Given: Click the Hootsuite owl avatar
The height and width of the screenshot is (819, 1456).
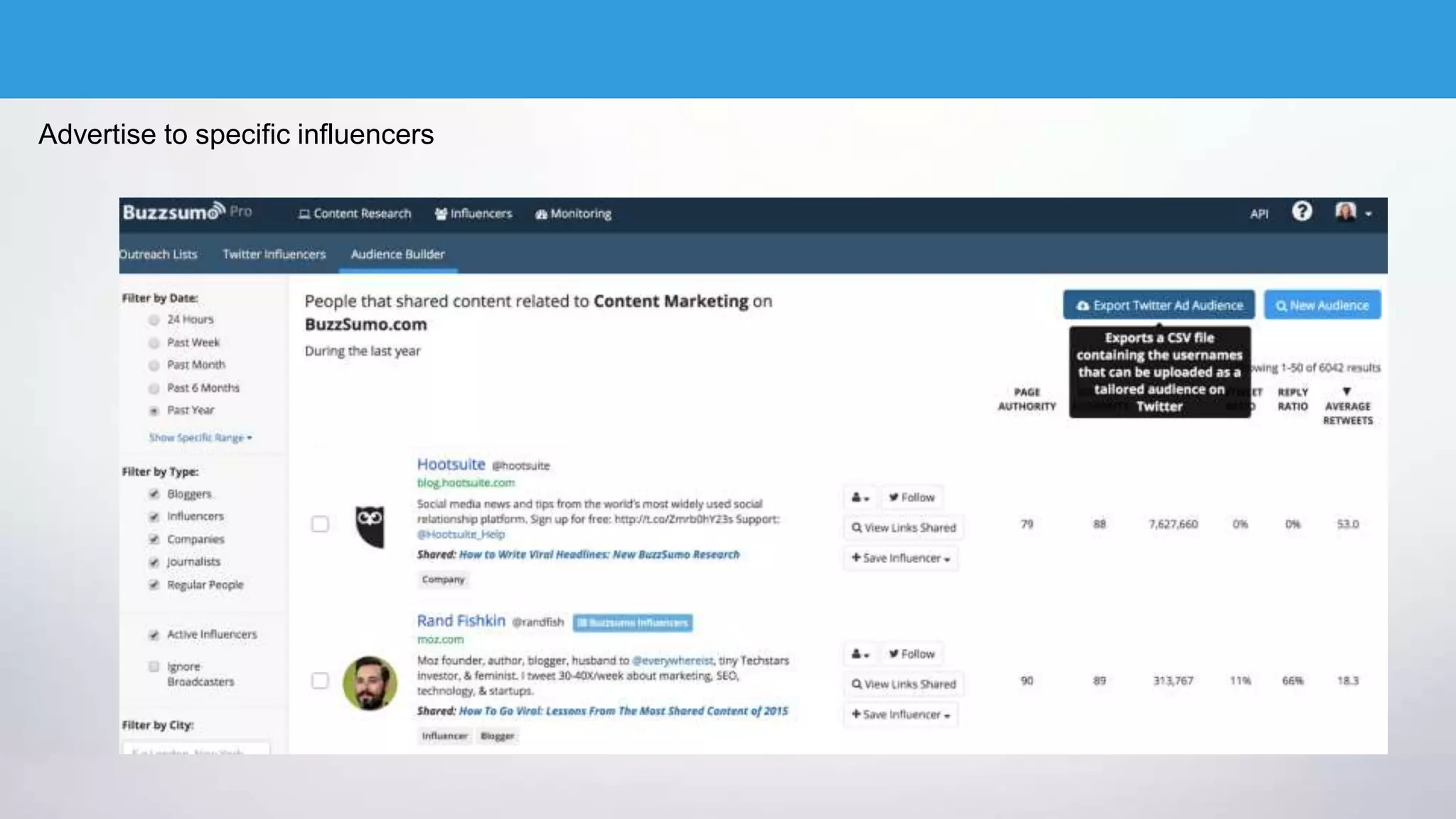Looking at the screenshot, I should point(370,526).
